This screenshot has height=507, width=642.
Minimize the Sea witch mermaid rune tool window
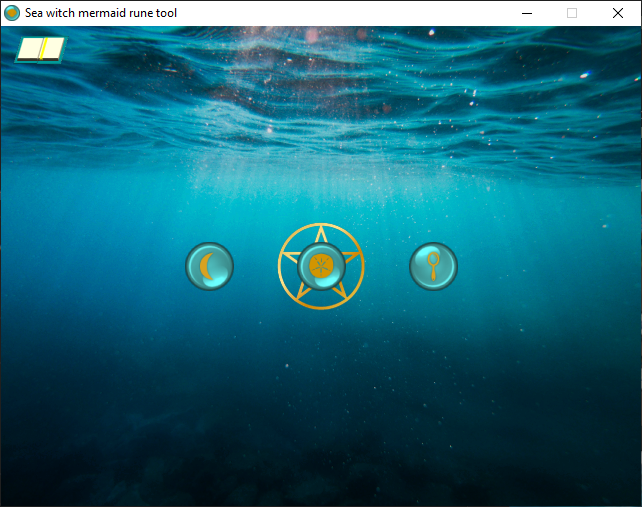pos(527,13)
